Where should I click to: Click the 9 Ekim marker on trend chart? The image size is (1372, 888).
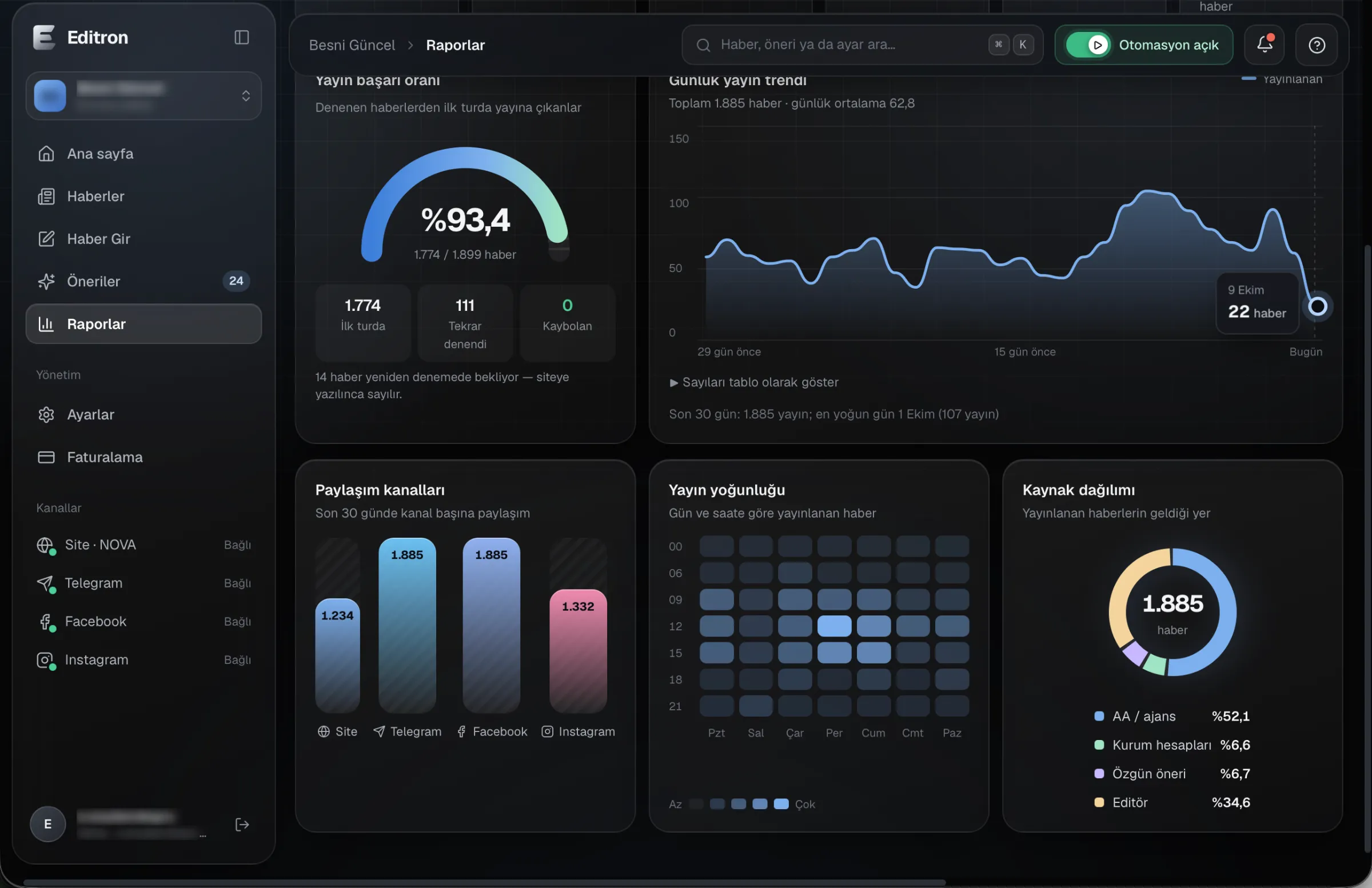click(x=1317, y=306)
